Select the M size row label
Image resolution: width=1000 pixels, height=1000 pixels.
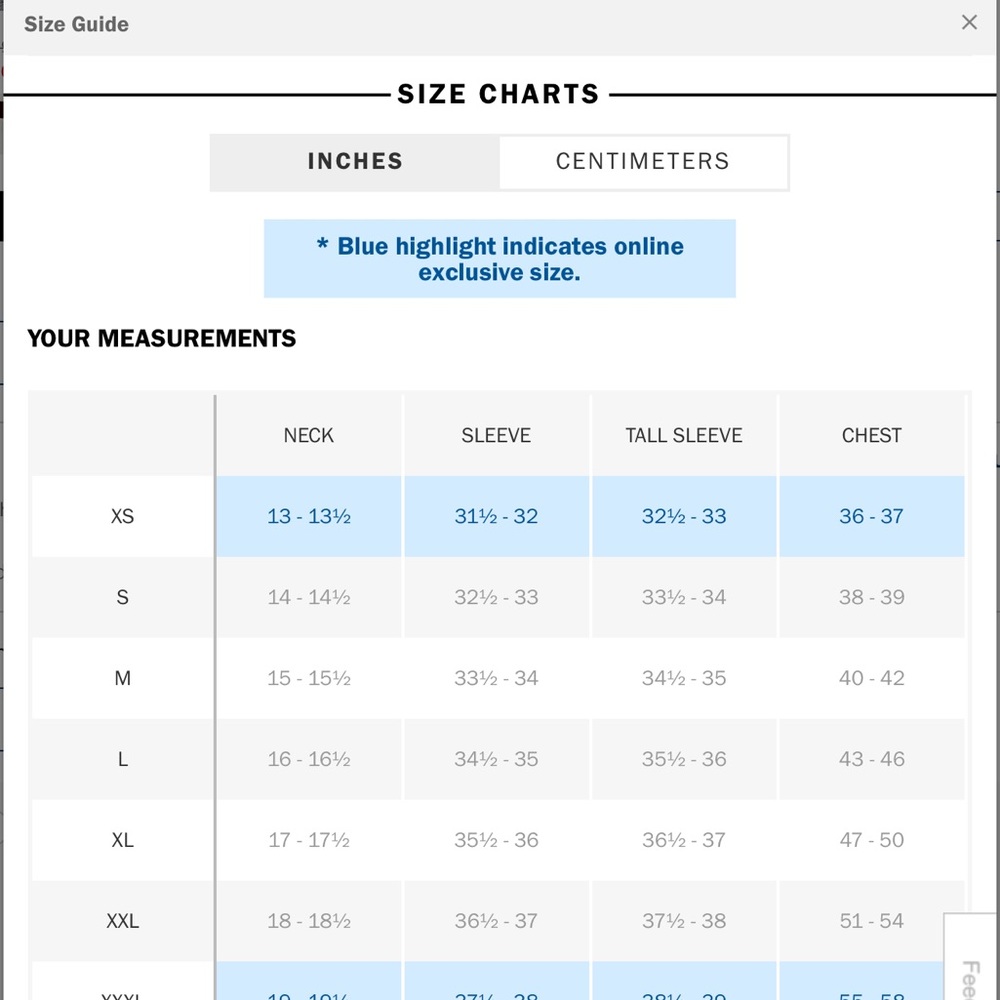click(122, 679)
